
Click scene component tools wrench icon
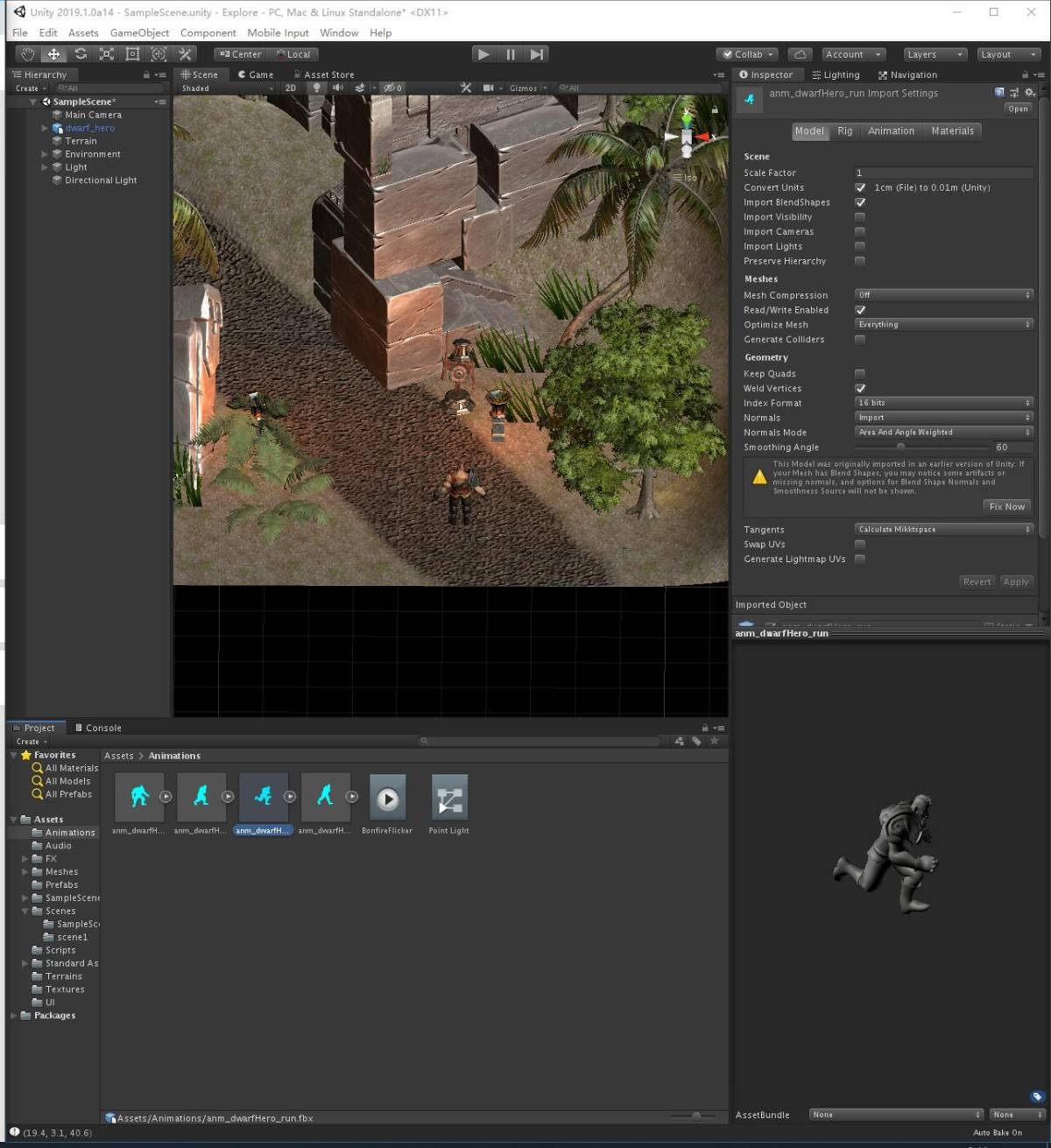[x=466, y=88]
